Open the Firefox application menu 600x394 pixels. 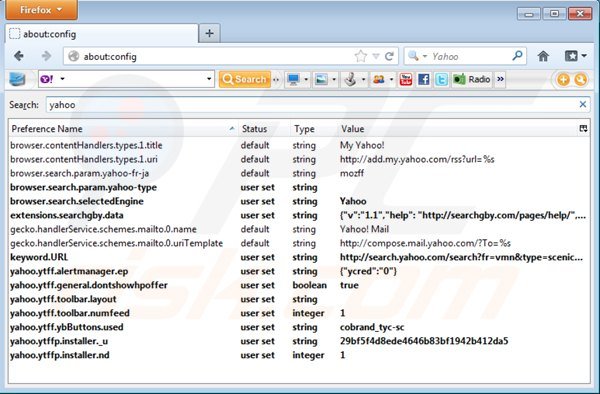[x=41, y=10]
